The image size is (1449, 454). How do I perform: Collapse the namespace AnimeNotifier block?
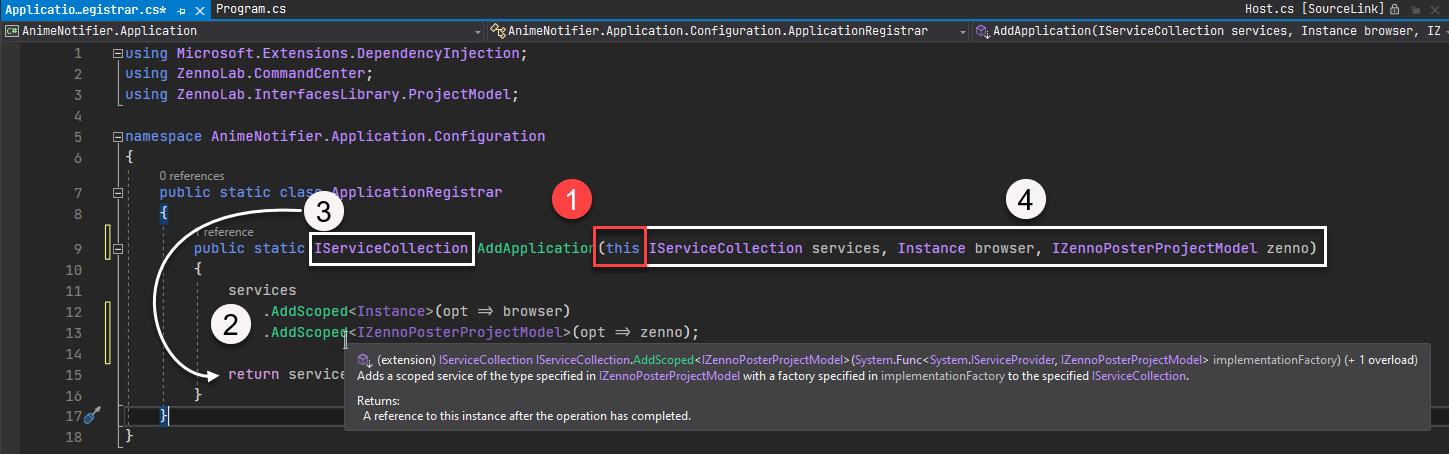118,137
